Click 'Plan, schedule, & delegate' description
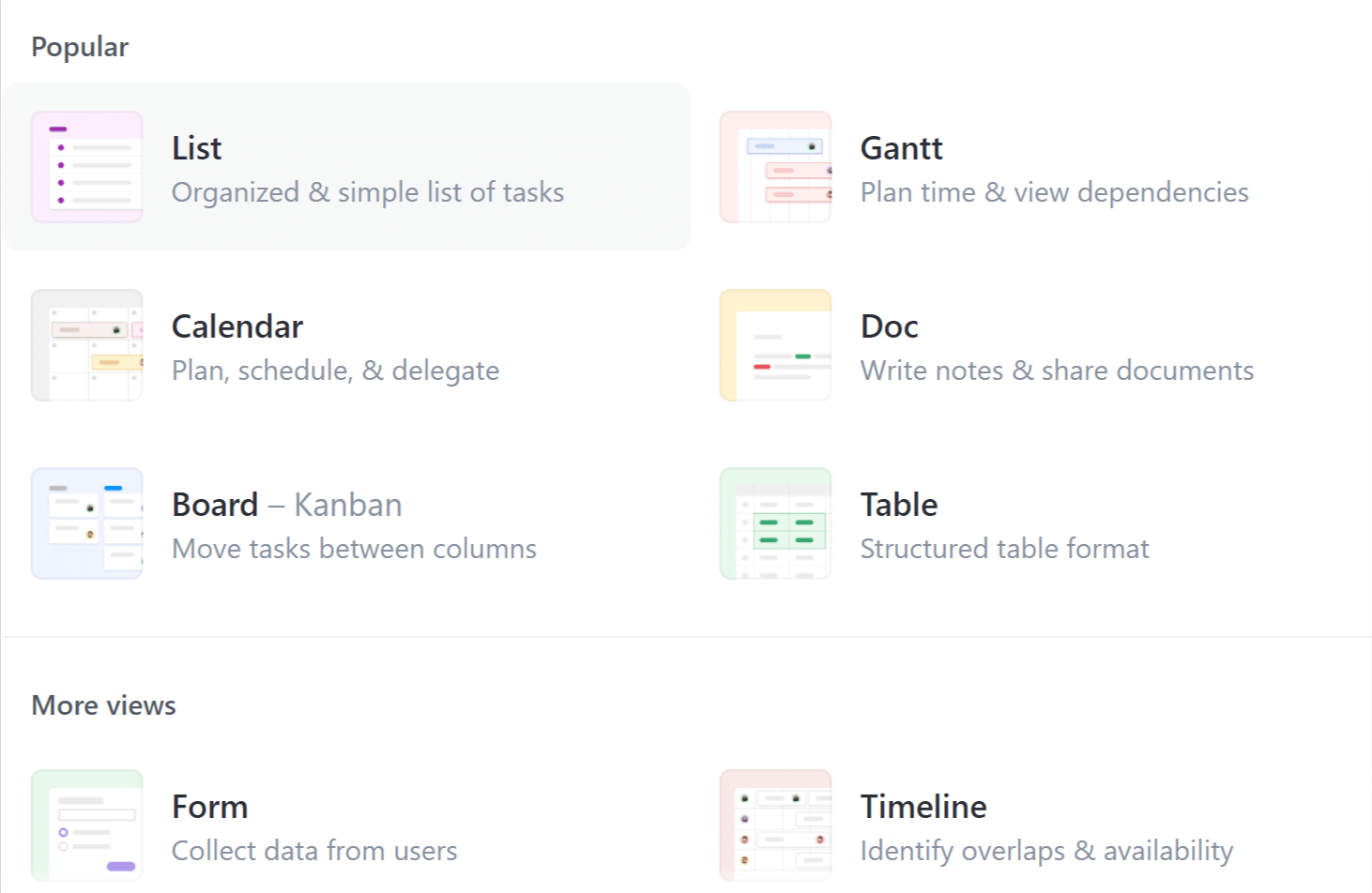The image size is (1372, 893). click(336, 371)
